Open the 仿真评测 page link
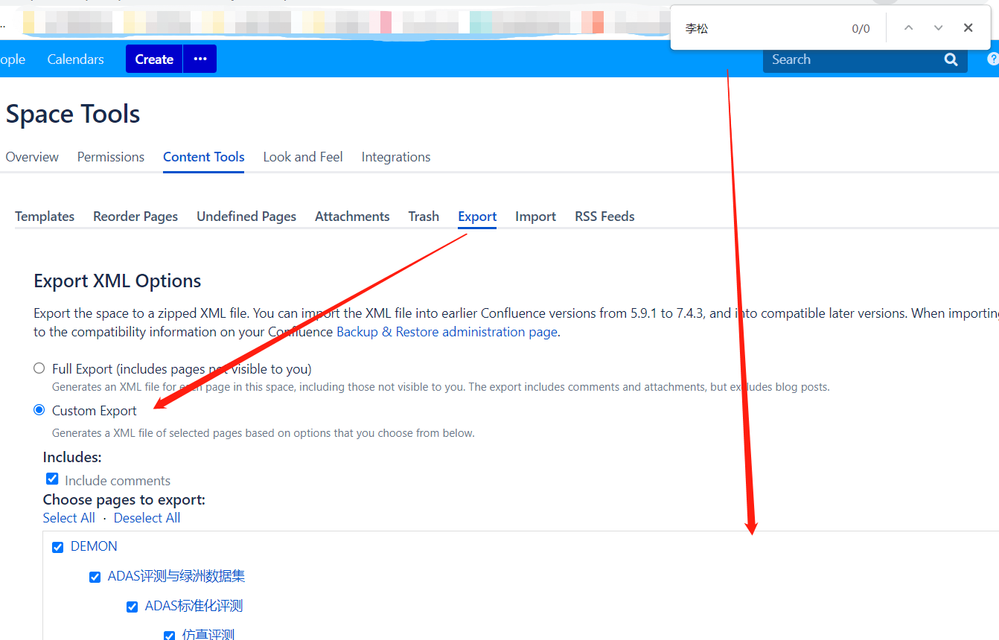The width and height of the screenshot is (999, 640). tap(208, 634)
